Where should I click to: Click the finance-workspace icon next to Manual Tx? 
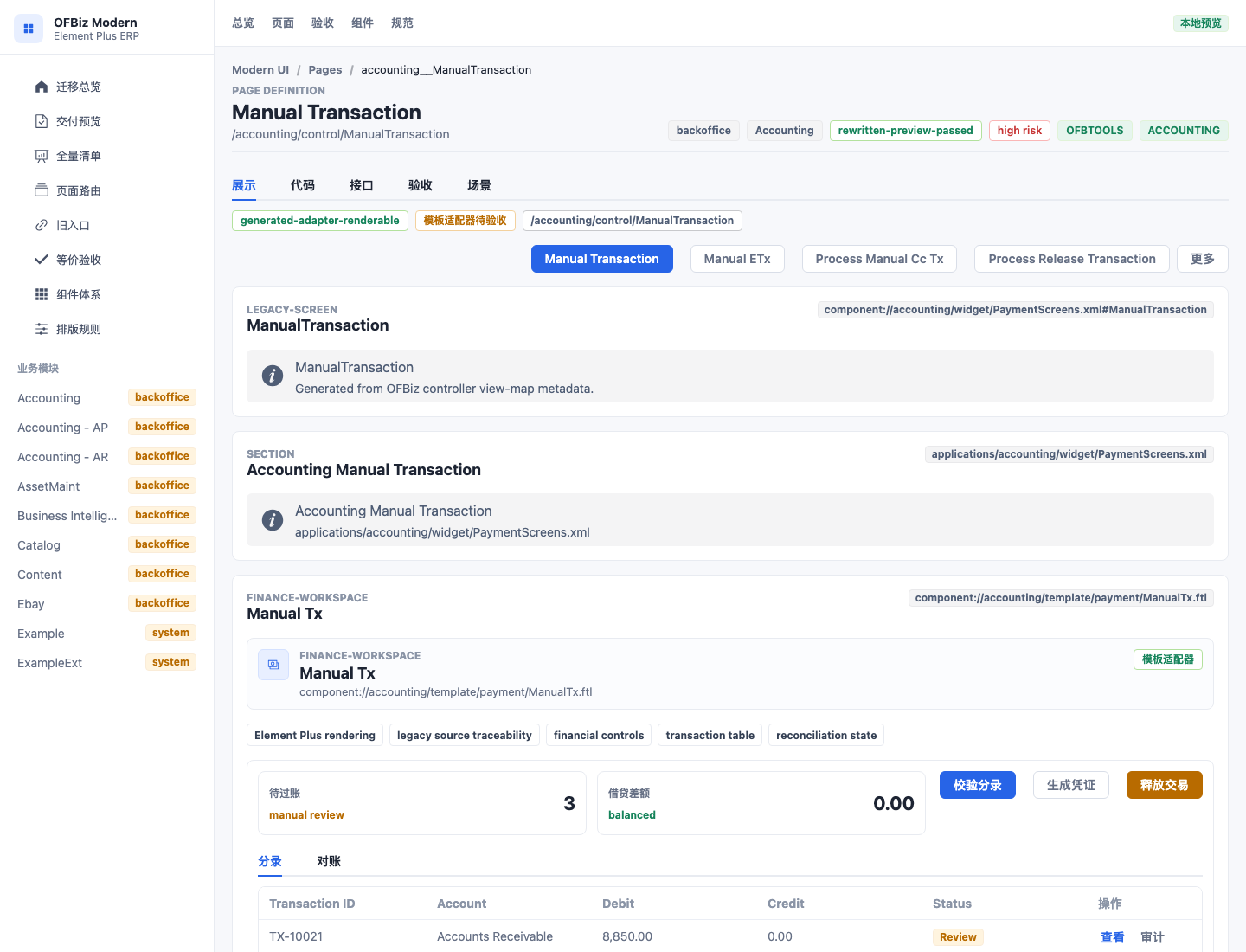tap(273, 665)
